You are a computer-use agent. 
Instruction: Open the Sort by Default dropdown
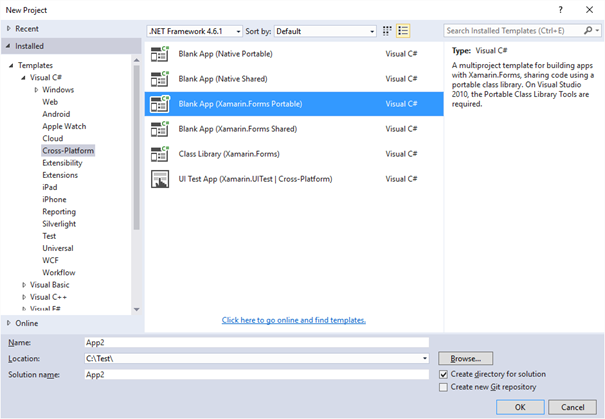[x=325, y=31]
